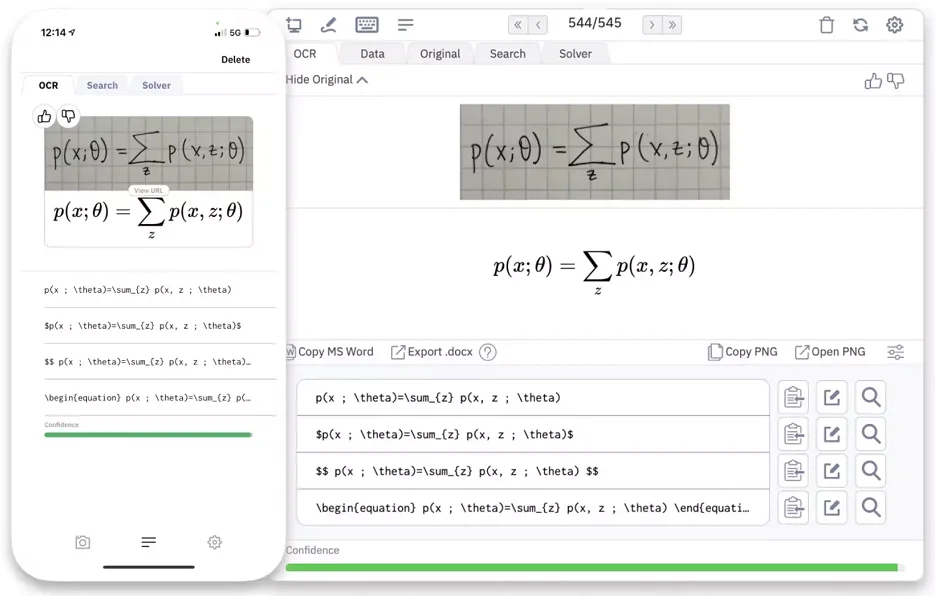Copy plain LaTeX first row clipboard icon
935x596 pixels.
793,397
